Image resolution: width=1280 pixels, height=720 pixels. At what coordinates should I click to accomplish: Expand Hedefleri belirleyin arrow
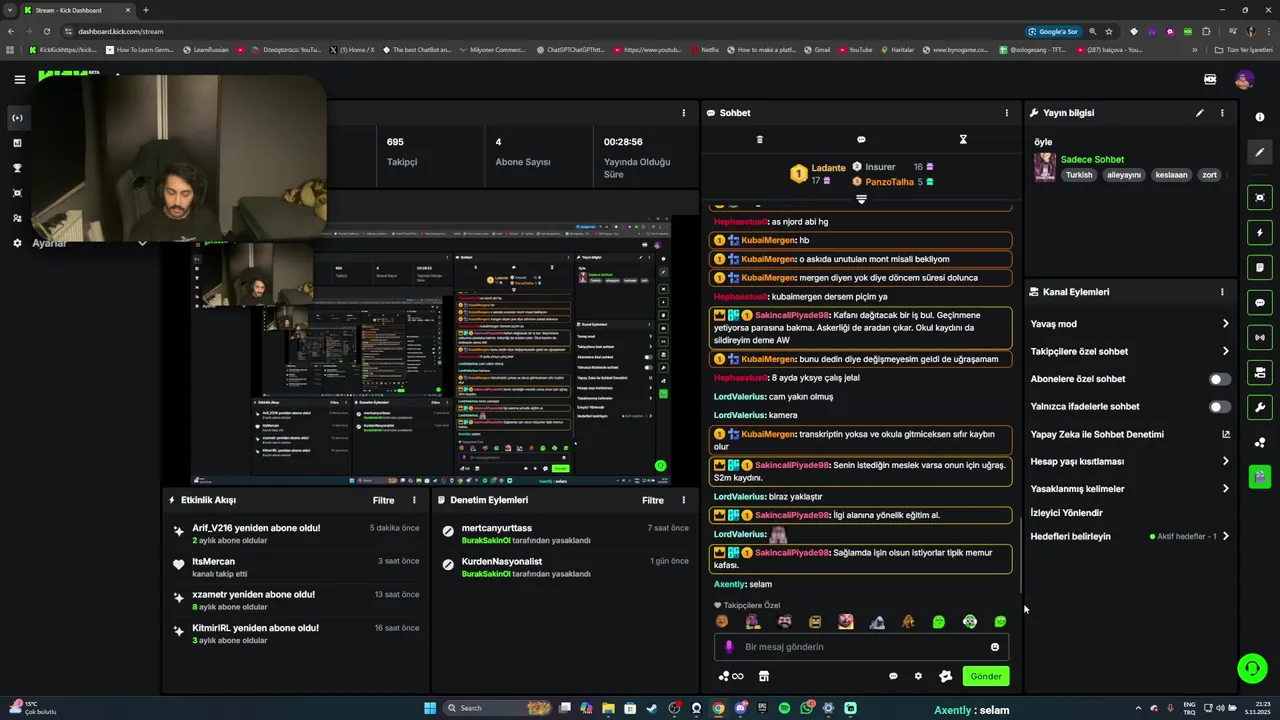tap(1225, 536)
